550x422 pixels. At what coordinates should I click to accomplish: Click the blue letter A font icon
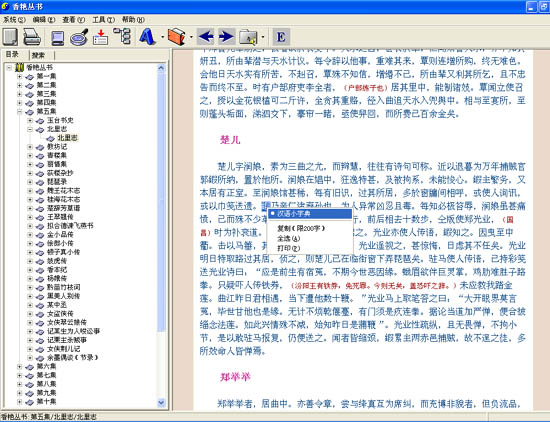147,36
